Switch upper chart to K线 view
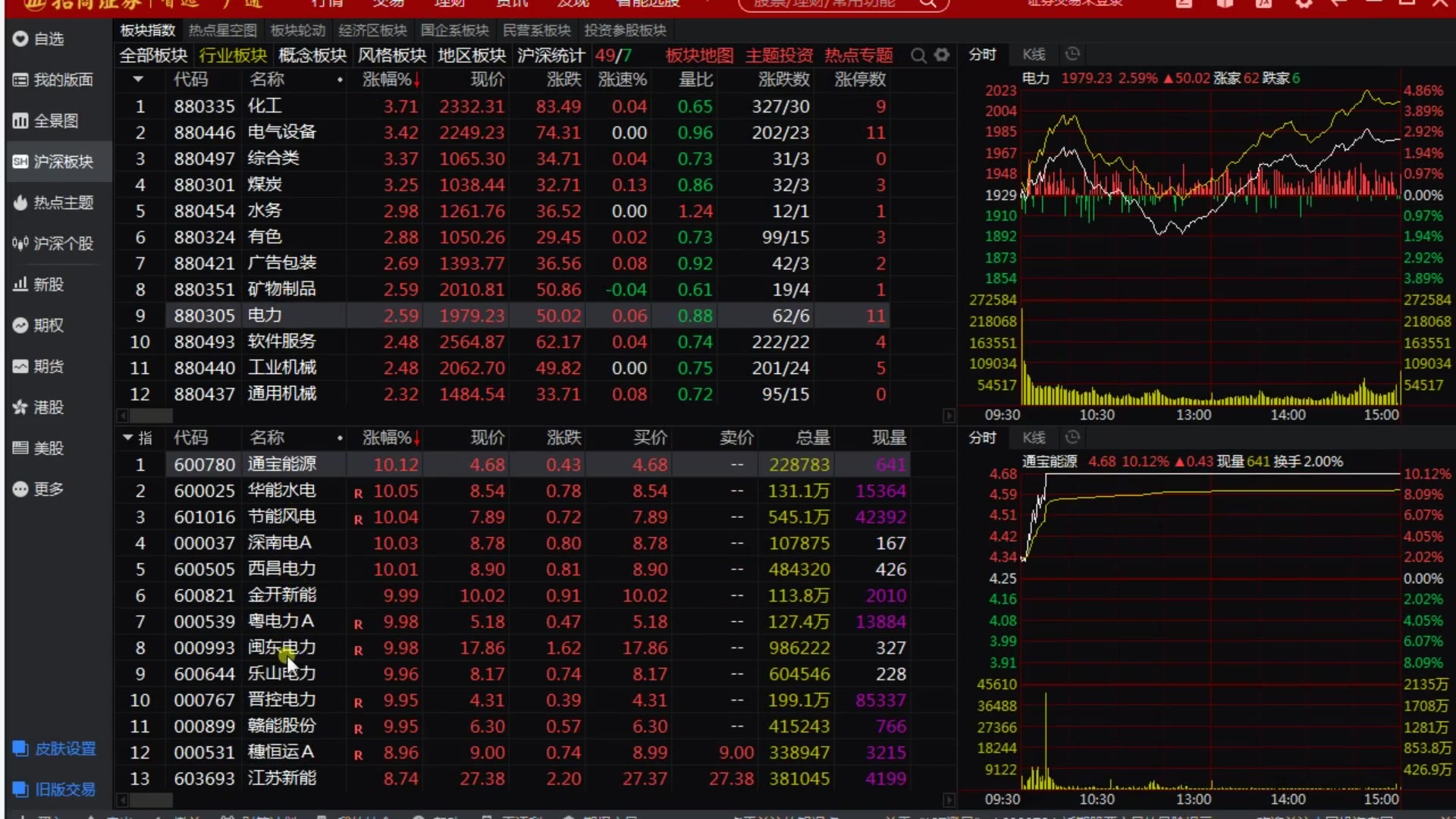Image resolution: width=1456 pixels, height=819 pixels. tap(1034, 54)
